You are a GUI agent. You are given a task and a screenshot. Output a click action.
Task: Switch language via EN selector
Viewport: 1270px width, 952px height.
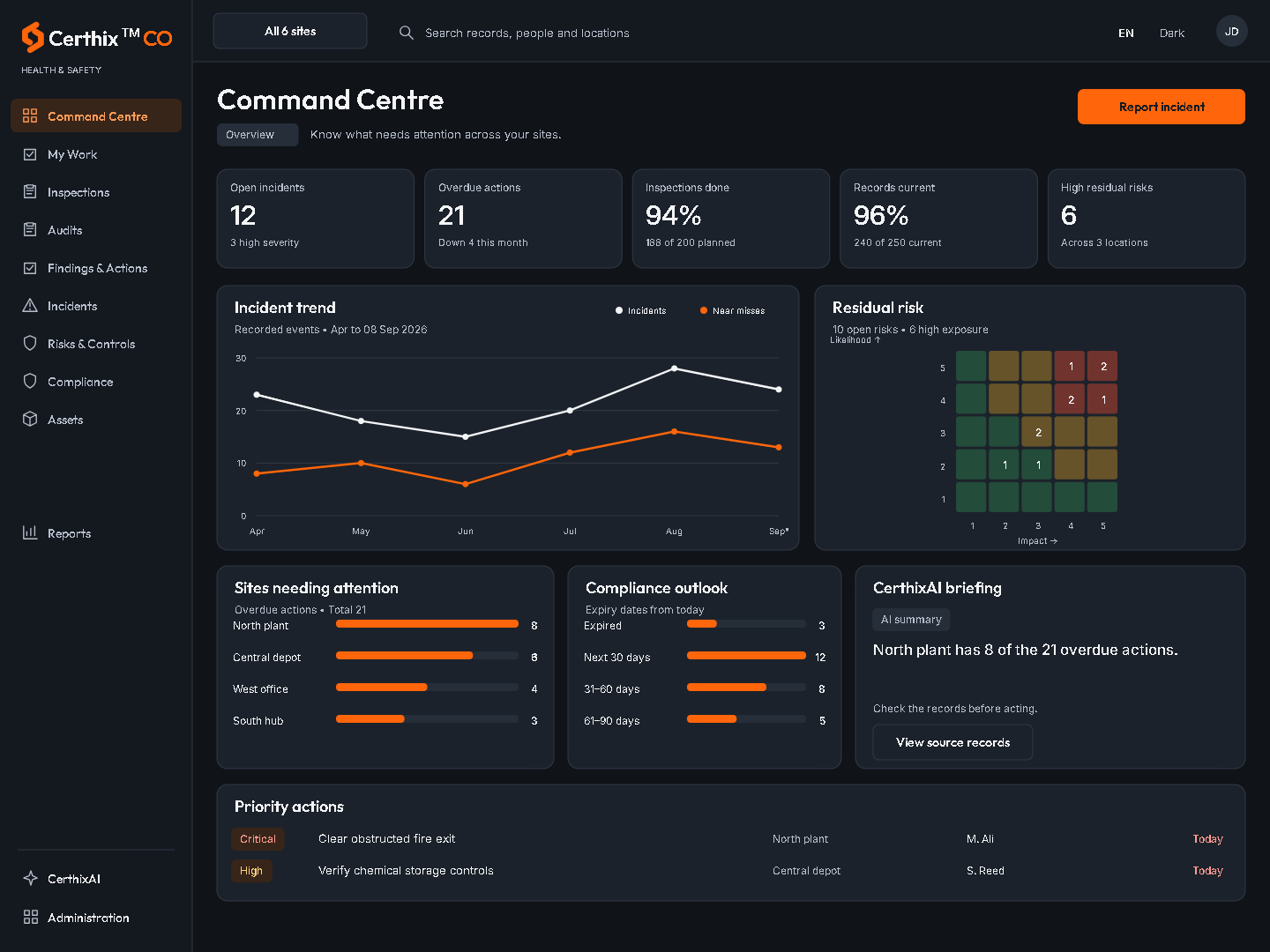[1126, 33]
